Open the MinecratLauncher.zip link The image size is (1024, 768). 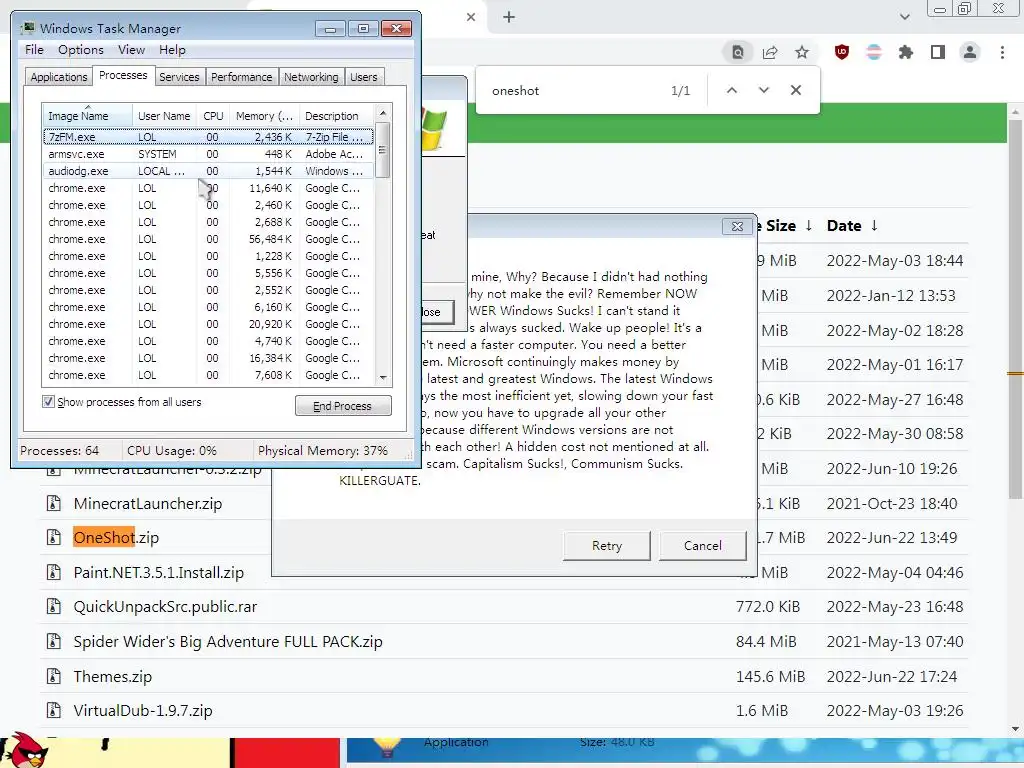click(x=148, y=504)
